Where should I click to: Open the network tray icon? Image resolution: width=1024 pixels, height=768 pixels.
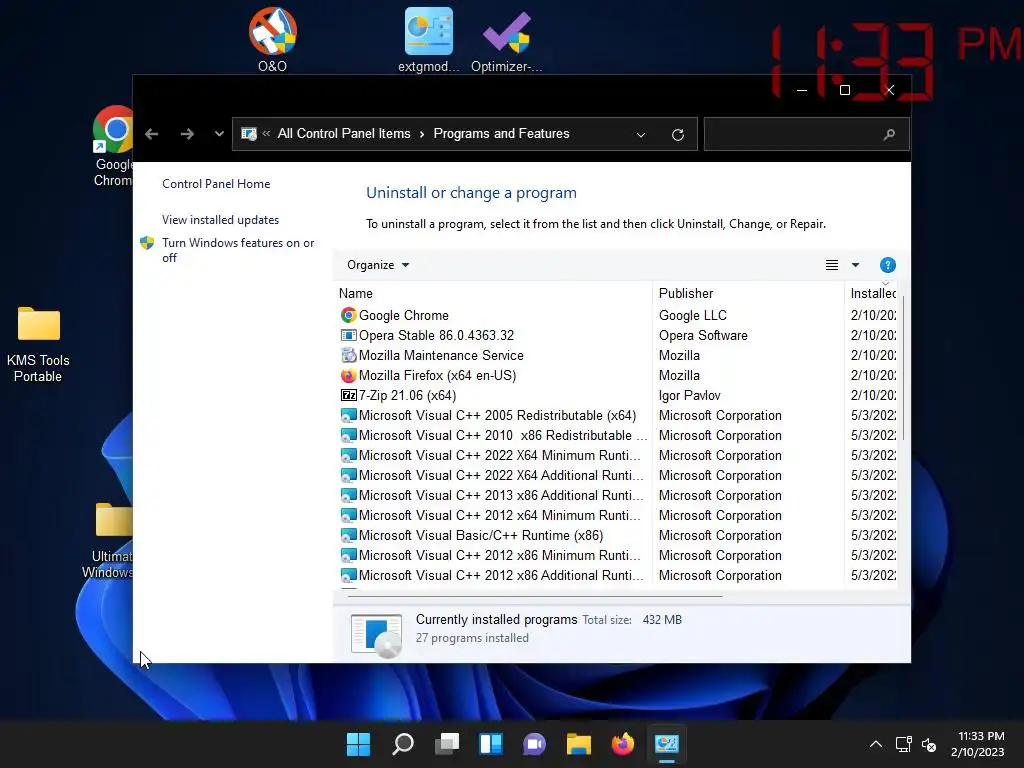tap(903, 744)
